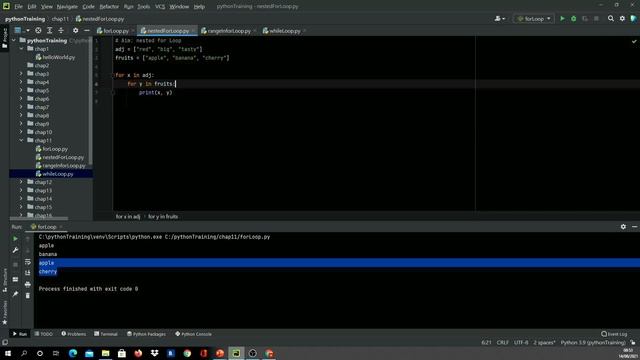The width and height of the screenshot is (640, 360).
Task: Expand the chap14 folder
Action: [x=21, y=199]
